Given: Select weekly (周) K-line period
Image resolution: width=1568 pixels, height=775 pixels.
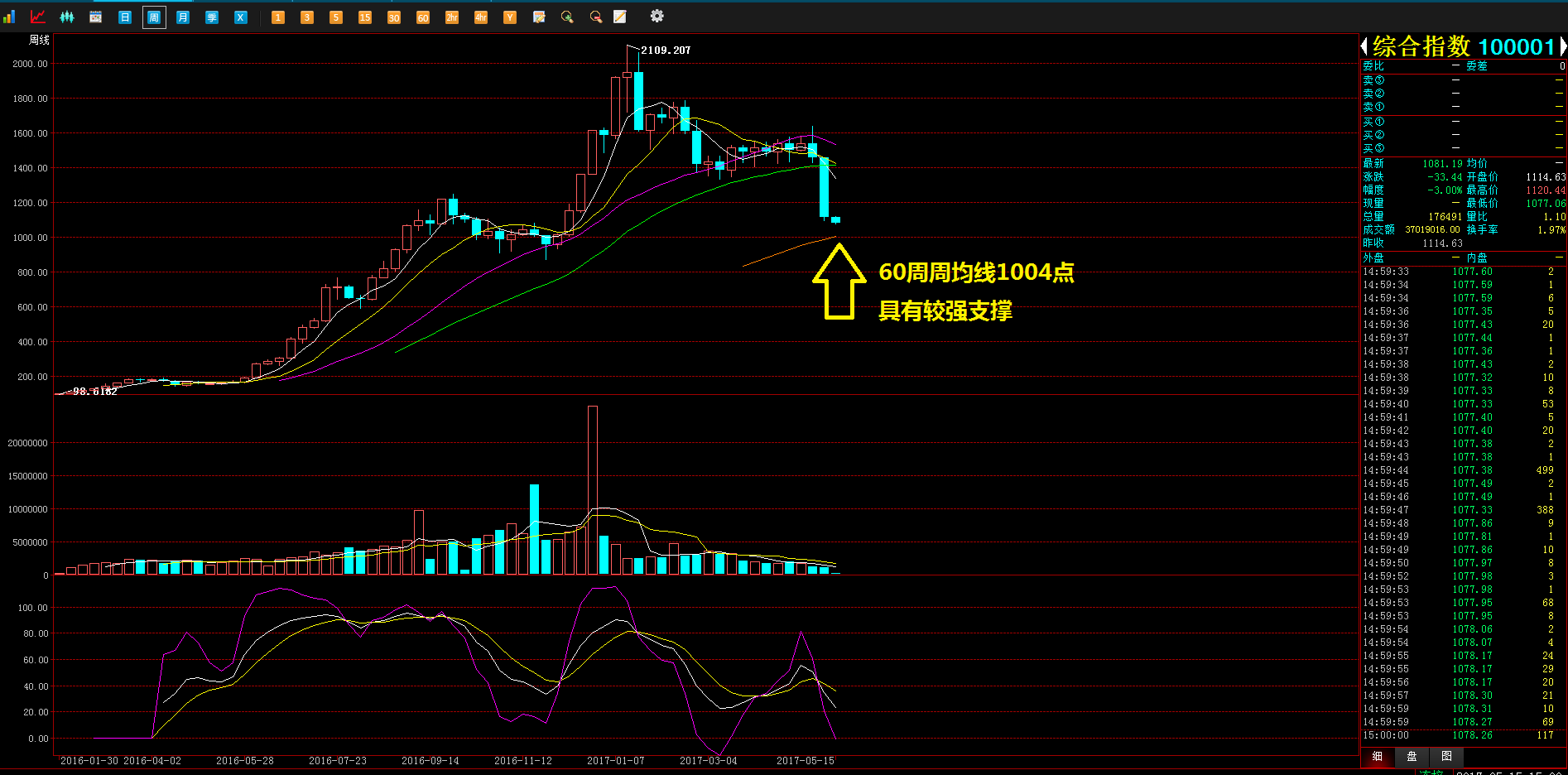Looking at the screenshot, I should pyautogui.click(x=154, y=17).
